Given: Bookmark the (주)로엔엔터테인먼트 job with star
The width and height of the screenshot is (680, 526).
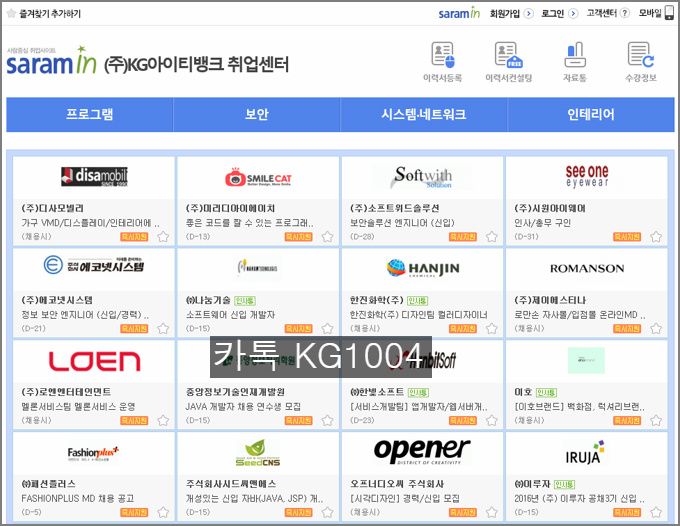Looking at the screenshot, I should (163, 421).
